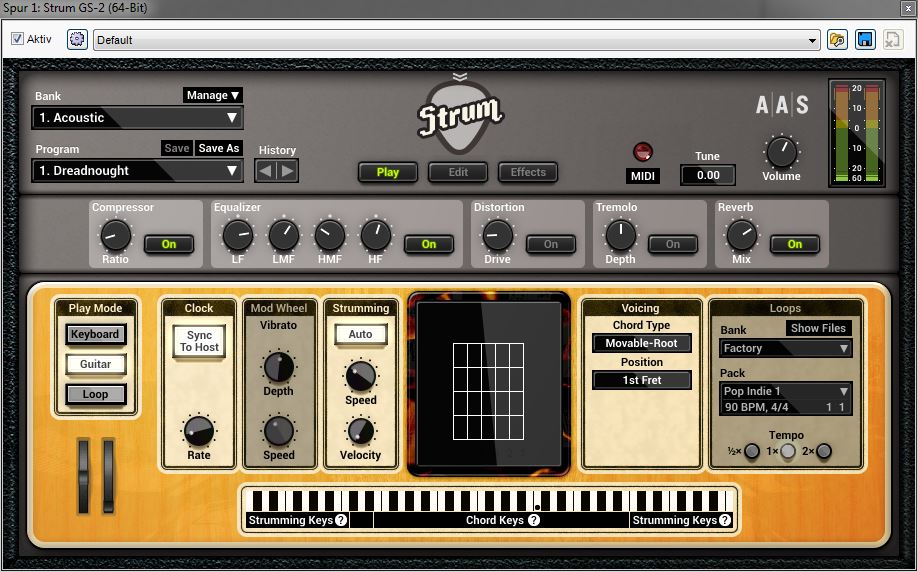Click the Equalizer HF knob
Viewport: 918px width, 572px height.
click(375, 235)
